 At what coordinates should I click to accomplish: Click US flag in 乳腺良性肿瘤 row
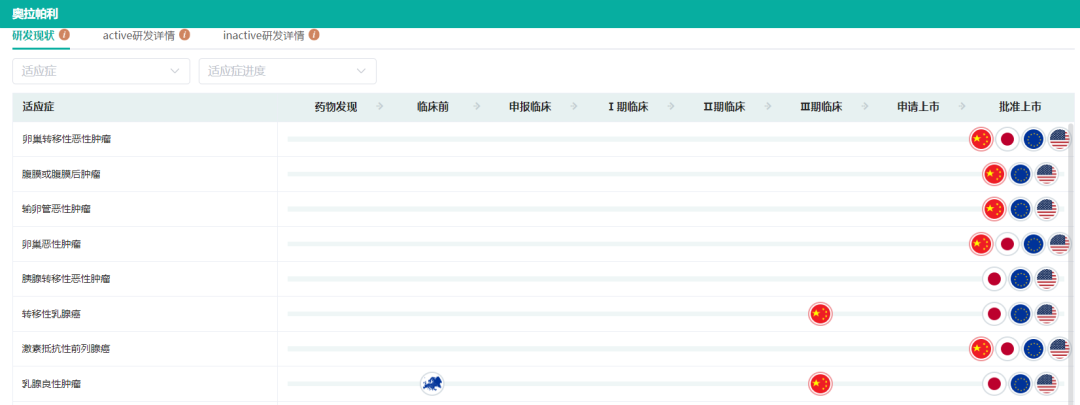[x=1046, y=383]
